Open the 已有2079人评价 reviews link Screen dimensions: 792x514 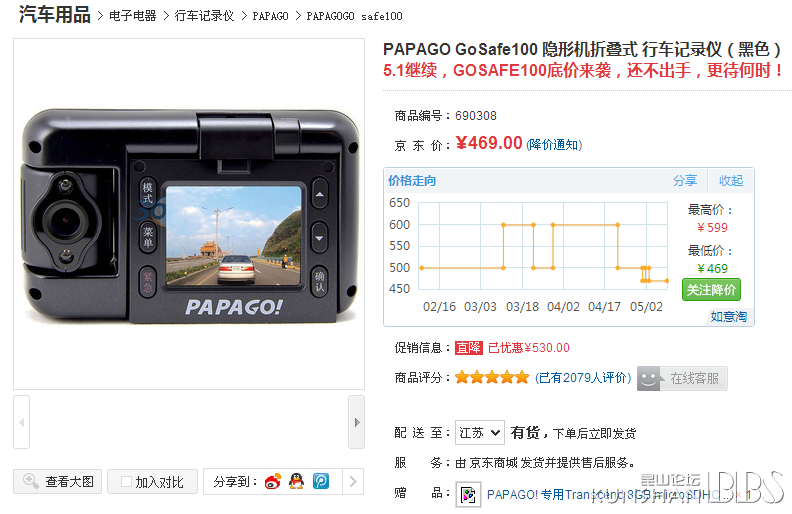[583, 378]
